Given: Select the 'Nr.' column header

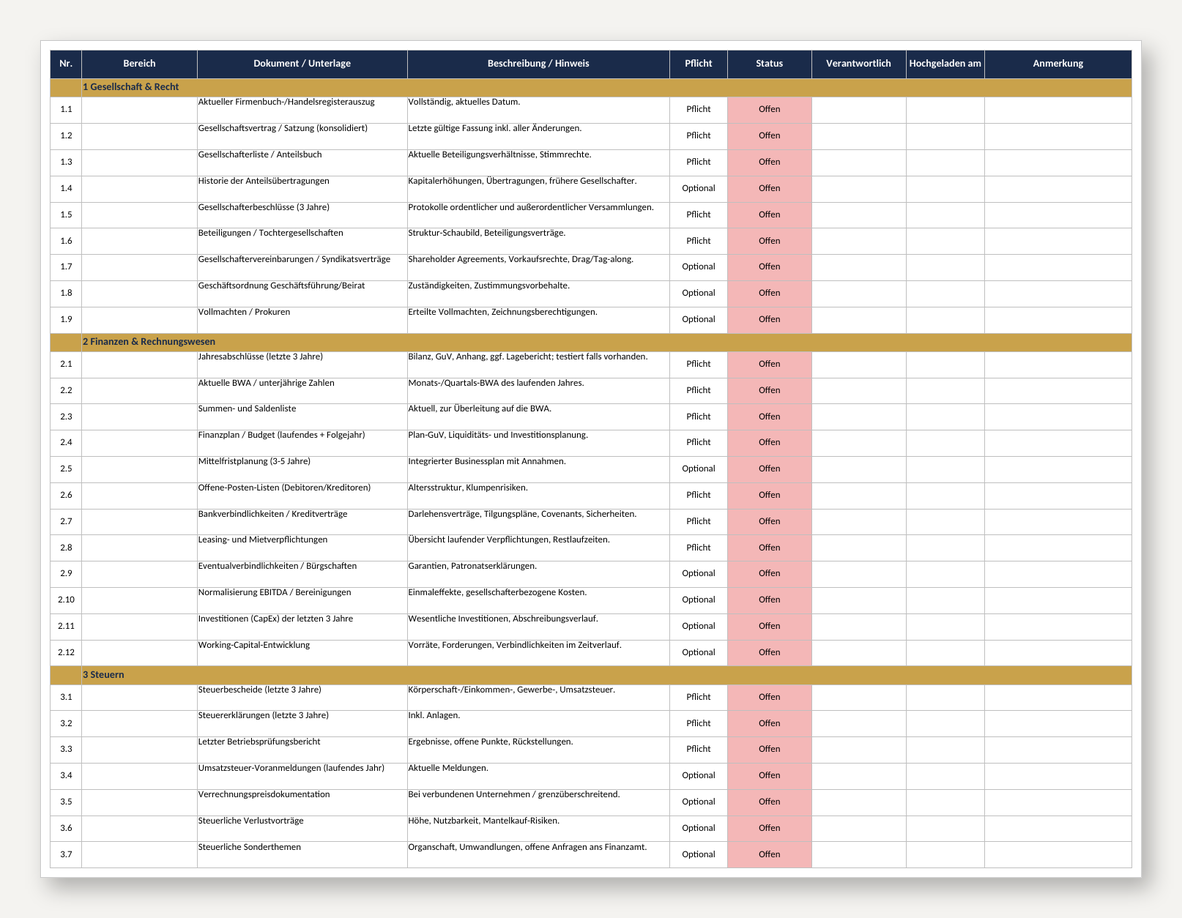Looking at the screenshot, I should point(66,63).
